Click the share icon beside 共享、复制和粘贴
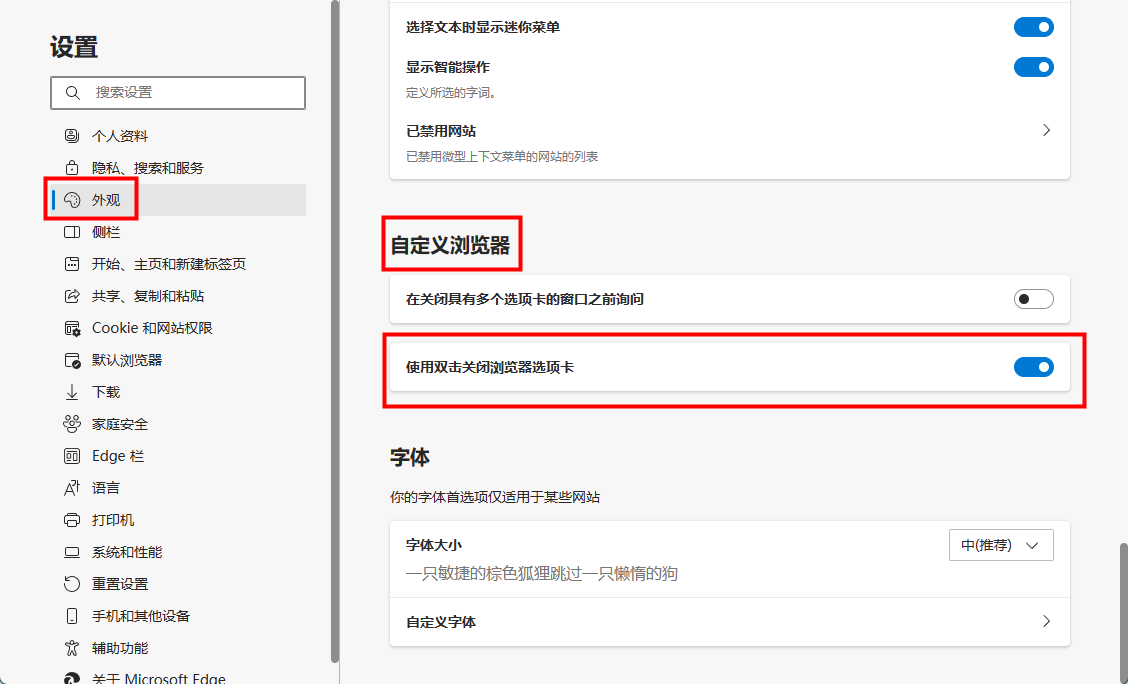This screenshot has height=684, width=1128. pos(72,296)
